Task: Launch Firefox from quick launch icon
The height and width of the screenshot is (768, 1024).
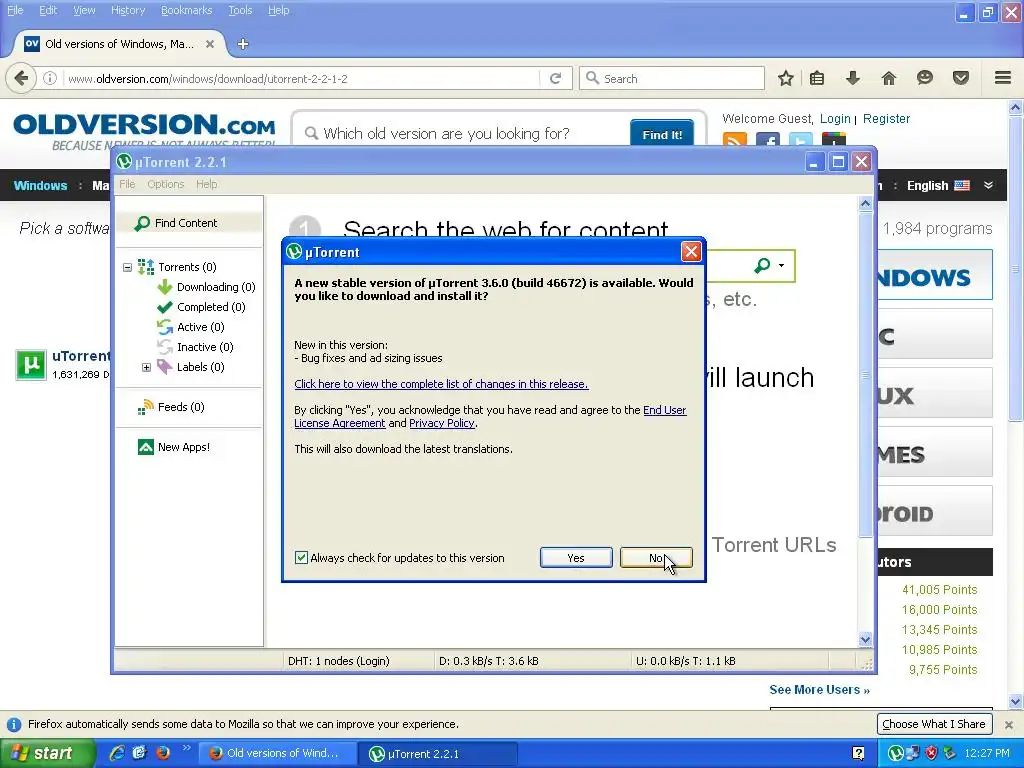Action: click(163, 753)
